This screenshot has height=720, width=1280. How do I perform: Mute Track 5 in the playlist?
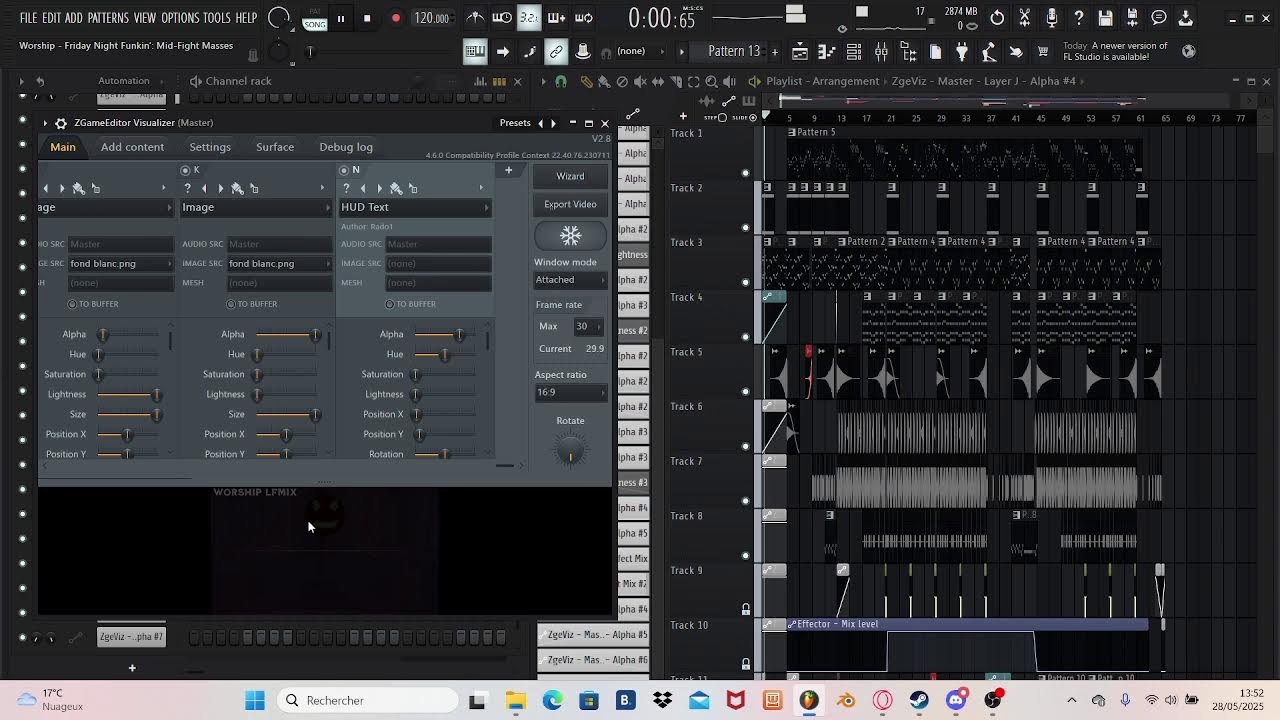(745, 392)
